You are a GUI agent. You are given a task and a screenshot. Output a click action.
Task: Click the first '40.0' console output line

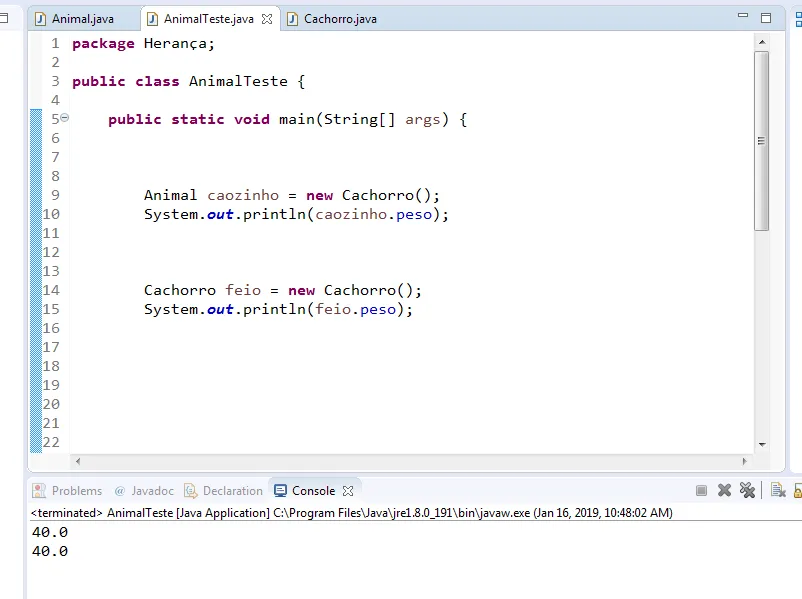pyautogui.click(x=50, y=533)
